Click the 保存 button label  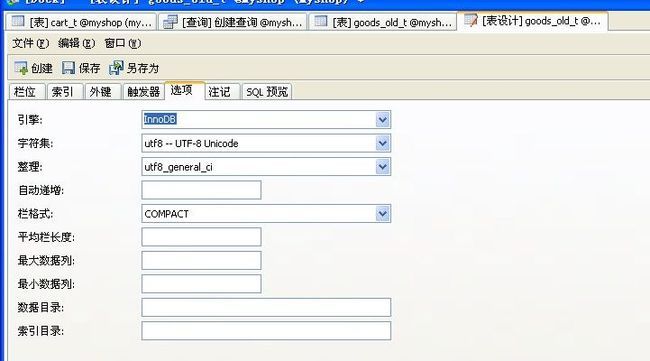[x=90, y=68]
